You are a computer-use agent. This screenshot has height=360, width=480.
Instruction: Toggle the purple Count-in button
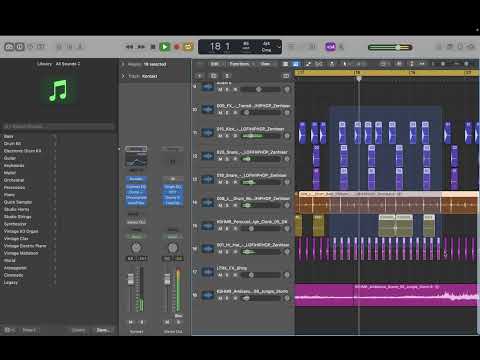330,47
